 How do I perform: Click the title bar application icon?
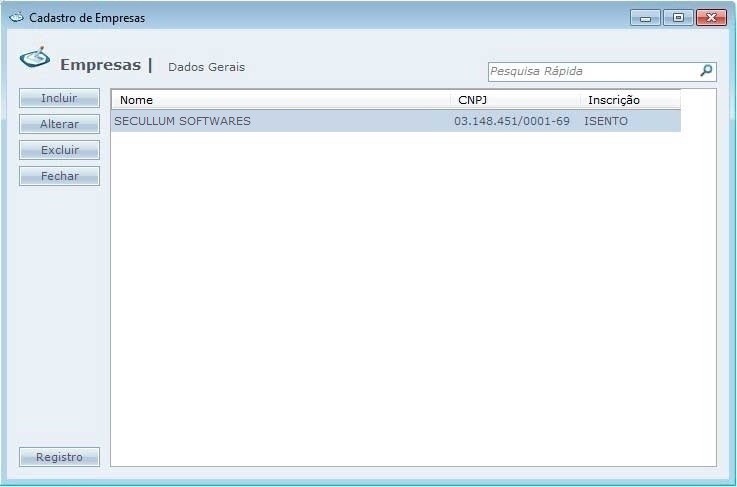[x=16, y=18]
